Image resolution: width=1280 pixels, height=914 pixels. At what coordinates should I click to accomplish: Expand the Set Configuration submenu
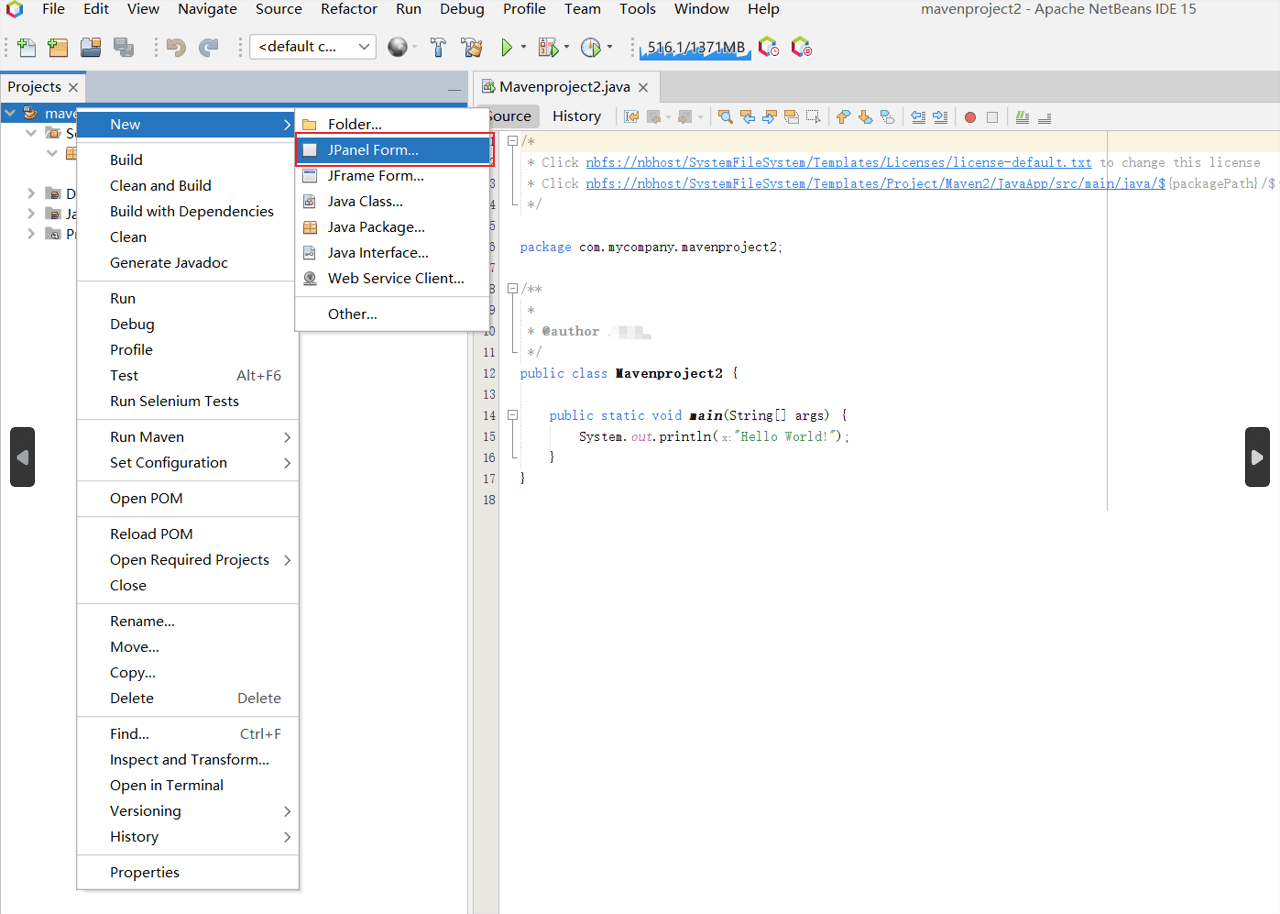(188, 463)
